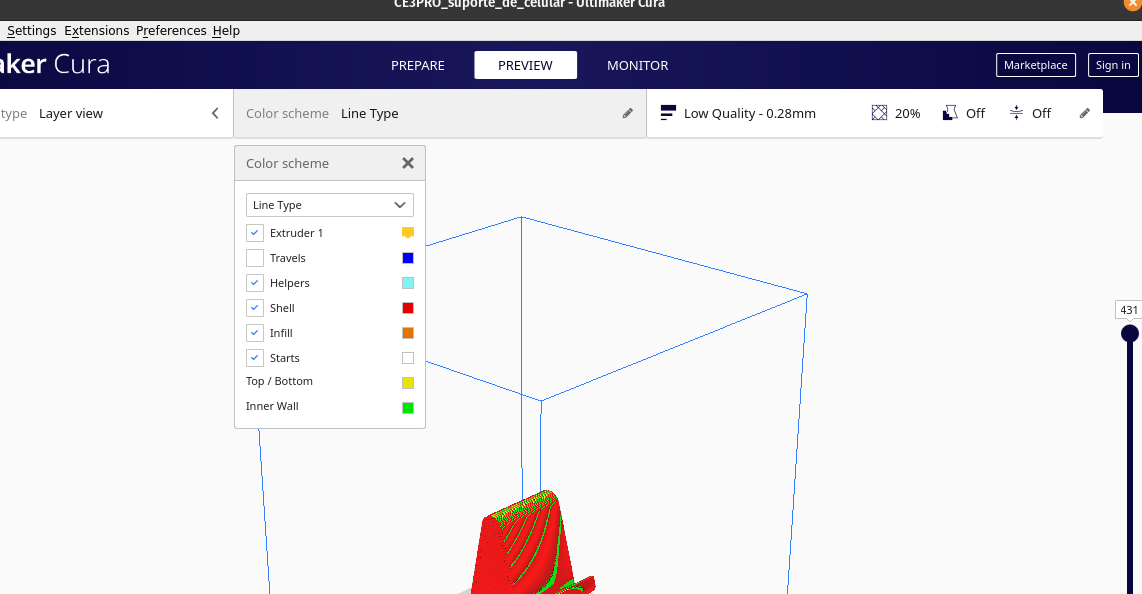Click Low Quality - 0.28mm profile text

[x=749, y=114]
